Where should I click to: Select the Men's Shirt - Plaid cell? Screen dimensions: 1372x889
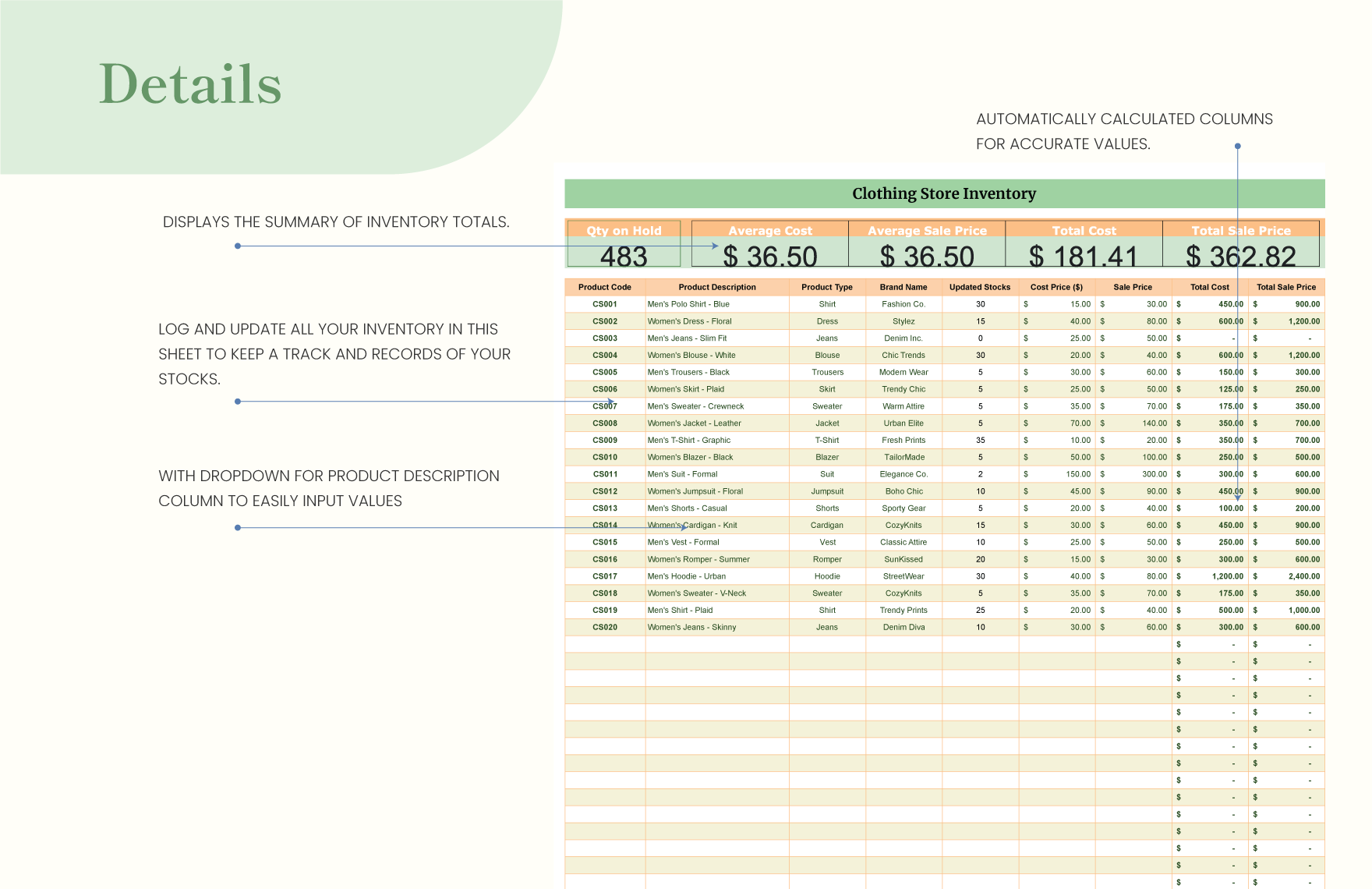coord(717,611)
